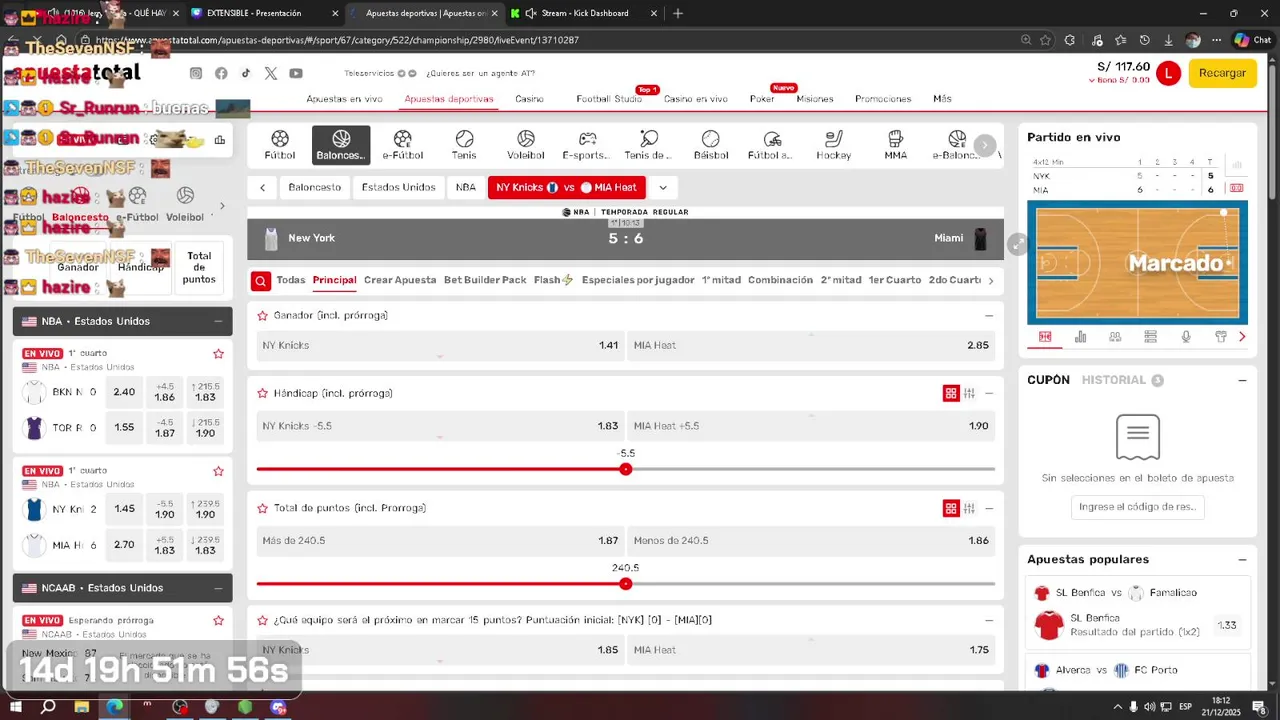Image resolution: width=1280 pixels, height=720 pixels.
Task: Select Más de 240.5 at 1.87
Action: [x=440, y=540]
